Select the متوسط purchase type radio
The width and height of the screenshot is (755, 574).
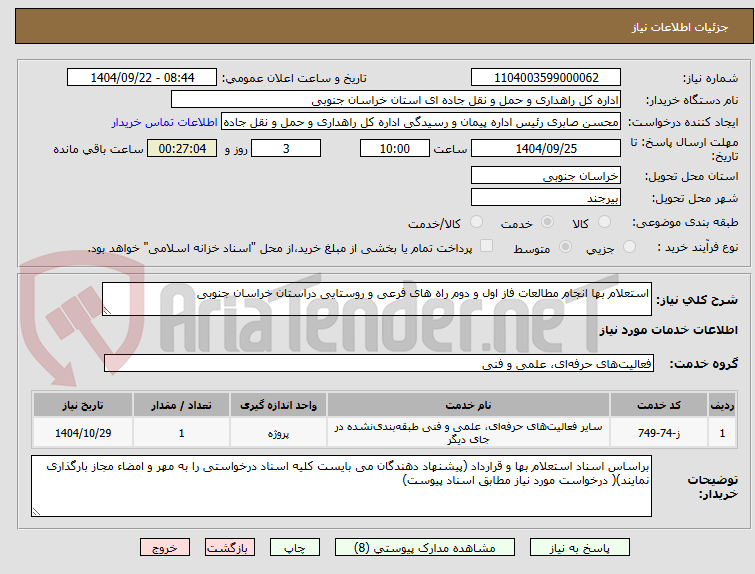pos(565,247)
